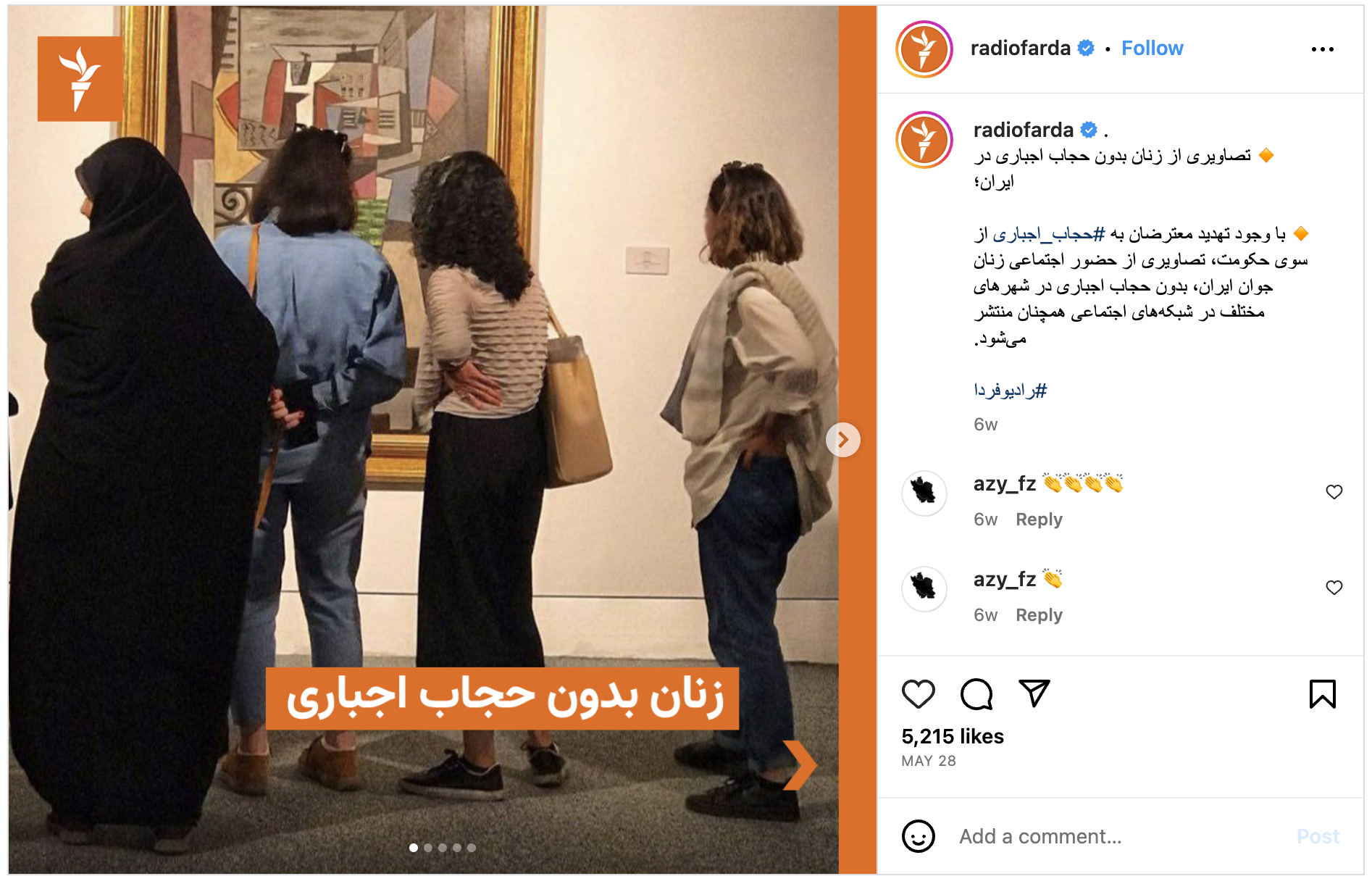Reply to the first azy_fz comment
This screenshot has height=884, width=1372.
(1039, 520)
